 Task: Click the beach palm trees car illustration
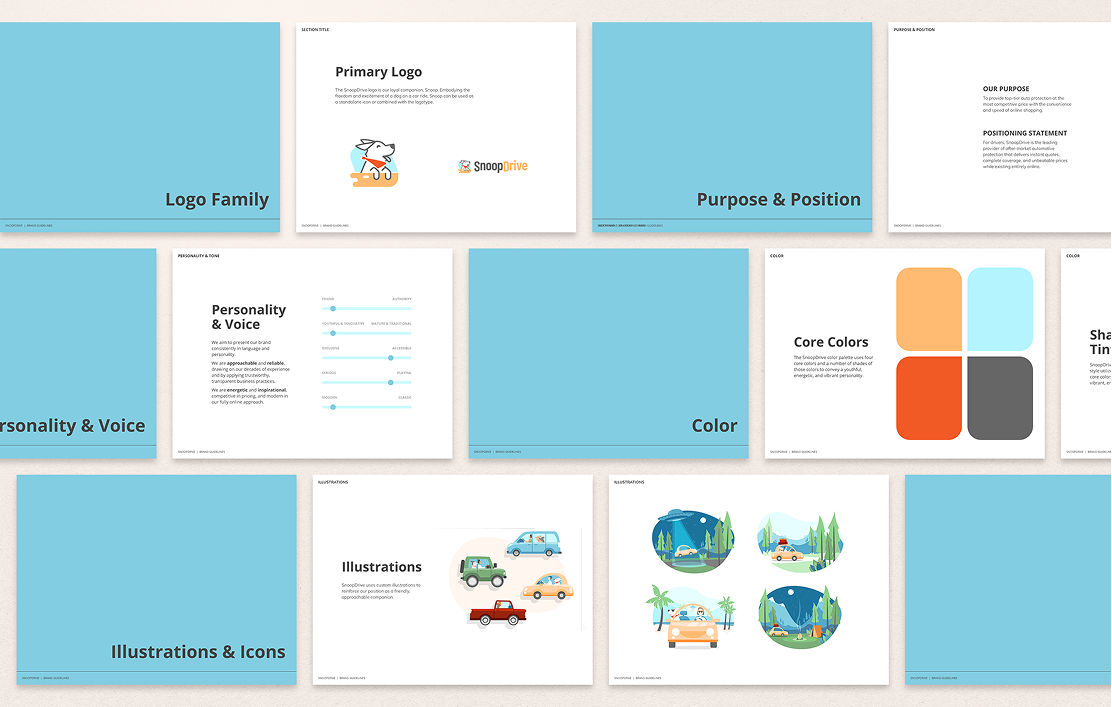691,616
